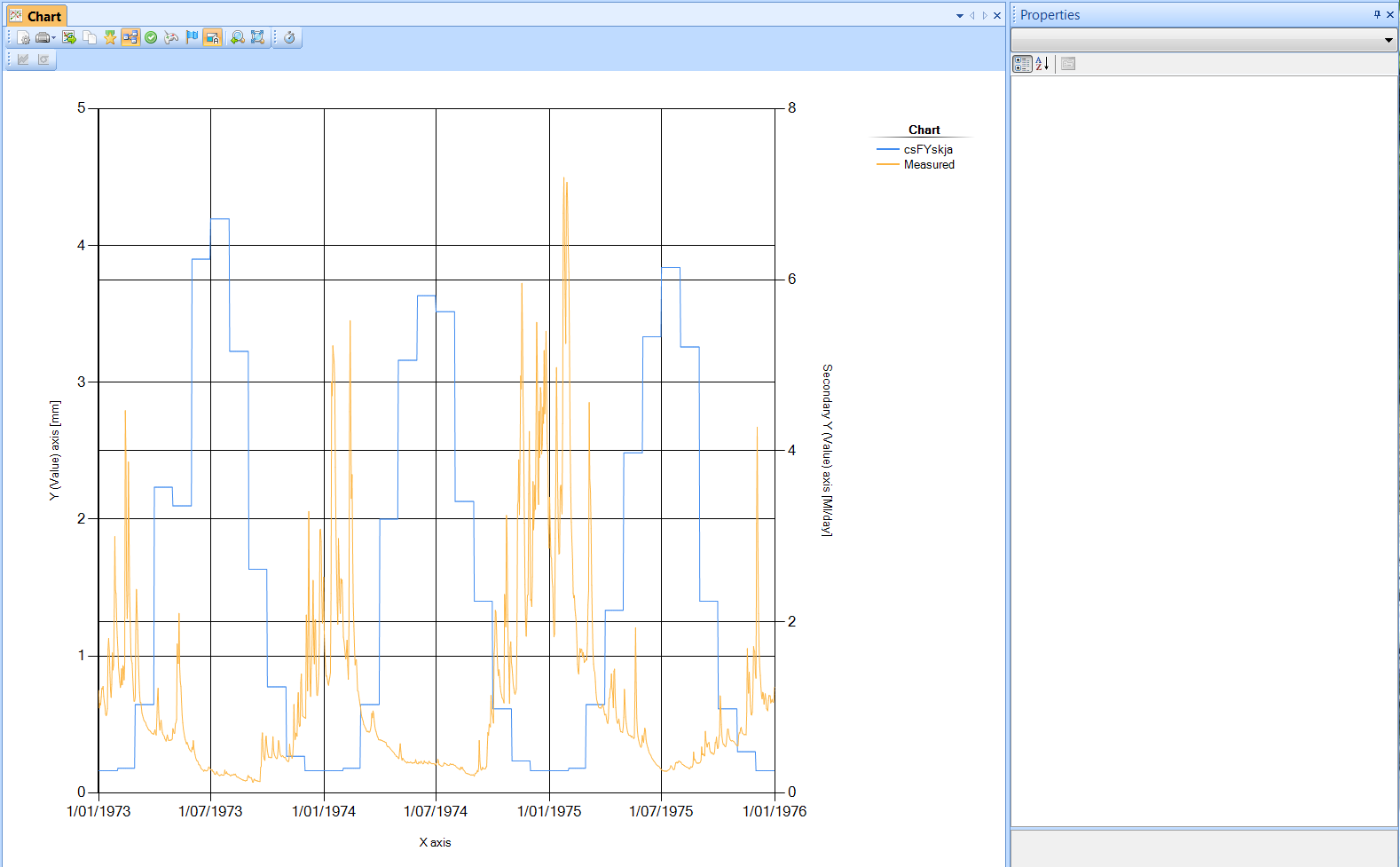
Task: Click the 1/07/1974 date label
Action: pyautogui.click(x=436, y=811)
